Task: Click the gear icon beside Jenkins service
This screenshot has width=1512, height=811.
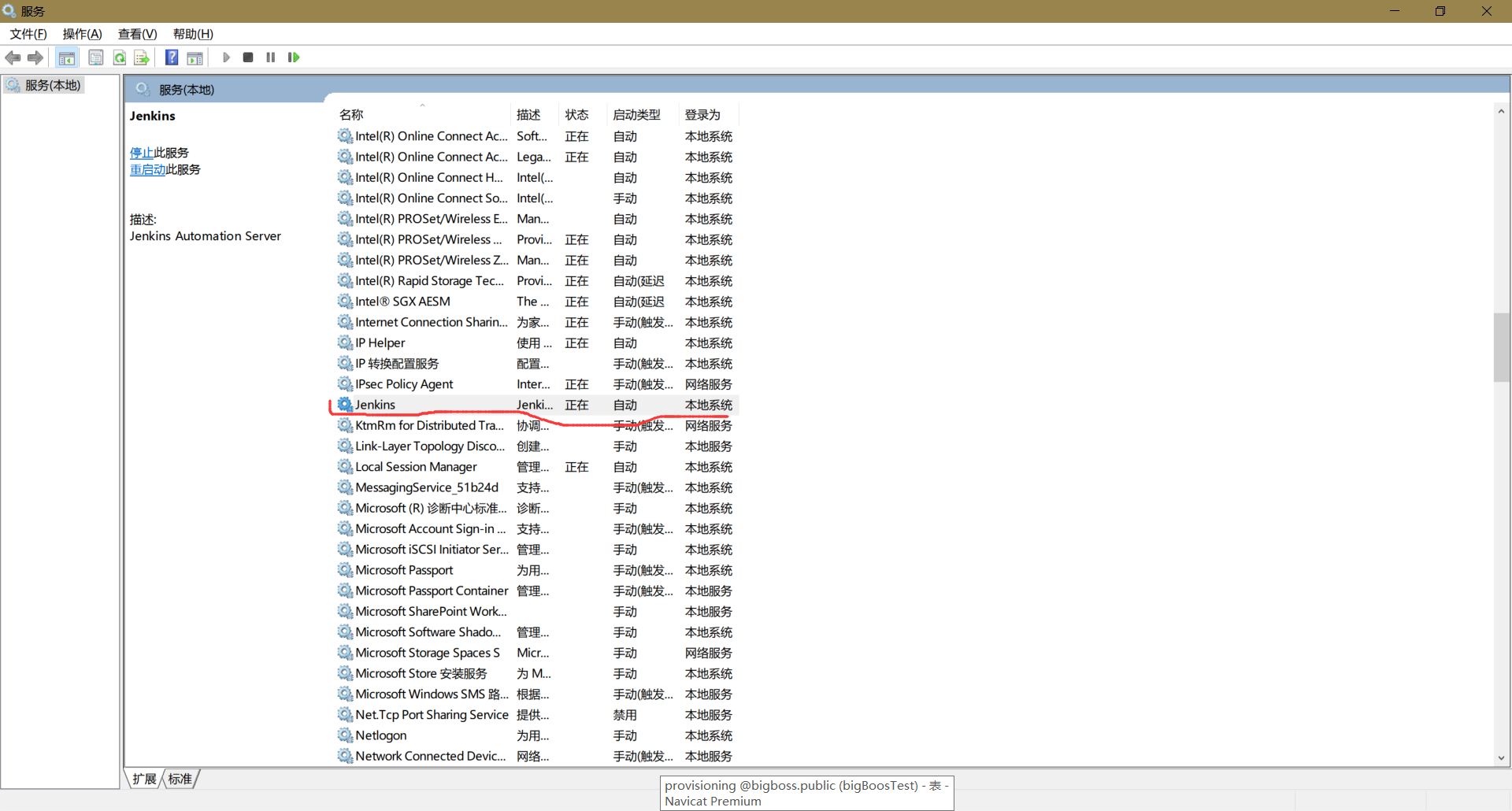Action: (x=345, y=405)
